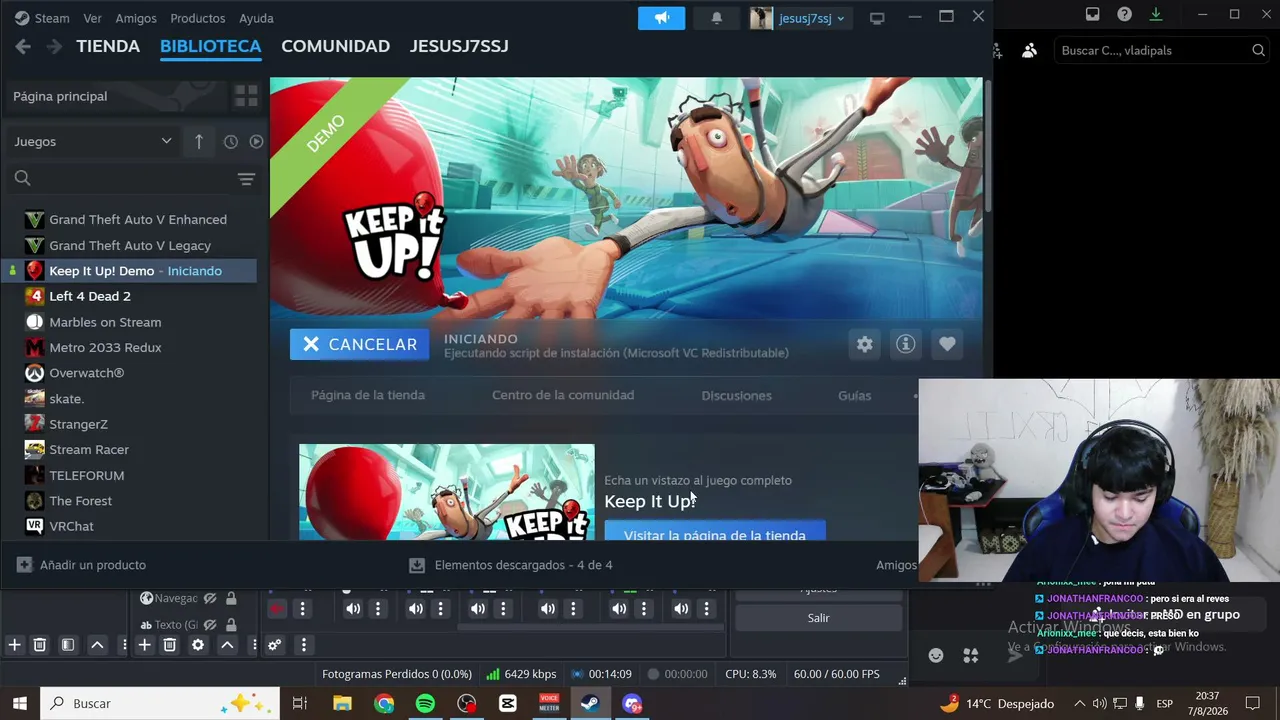Switch Steam to Big Picture mode
1280x720 pixels.
pyautogui.click(x=877, y=18)
